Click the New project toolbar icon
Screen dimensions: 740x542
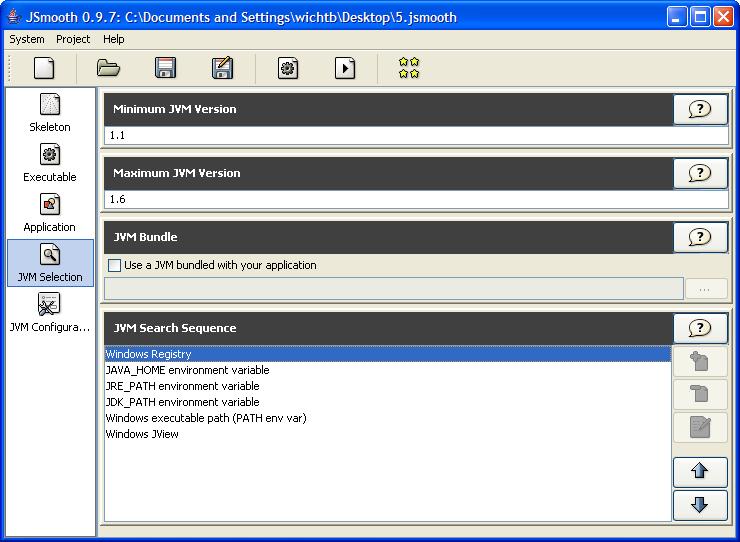pos(44,68)
